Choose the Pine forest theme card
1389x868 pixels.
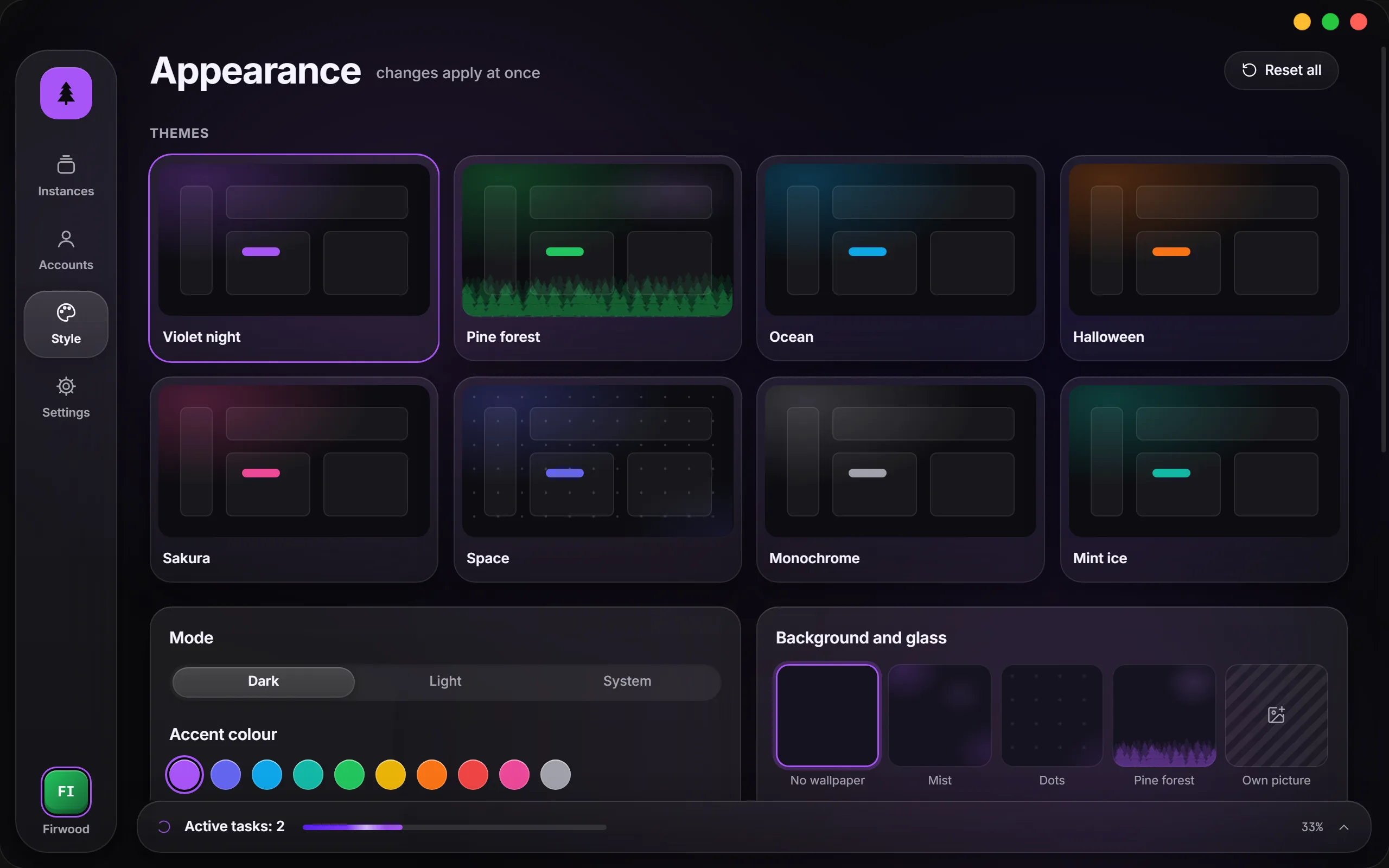pos(597,258)
